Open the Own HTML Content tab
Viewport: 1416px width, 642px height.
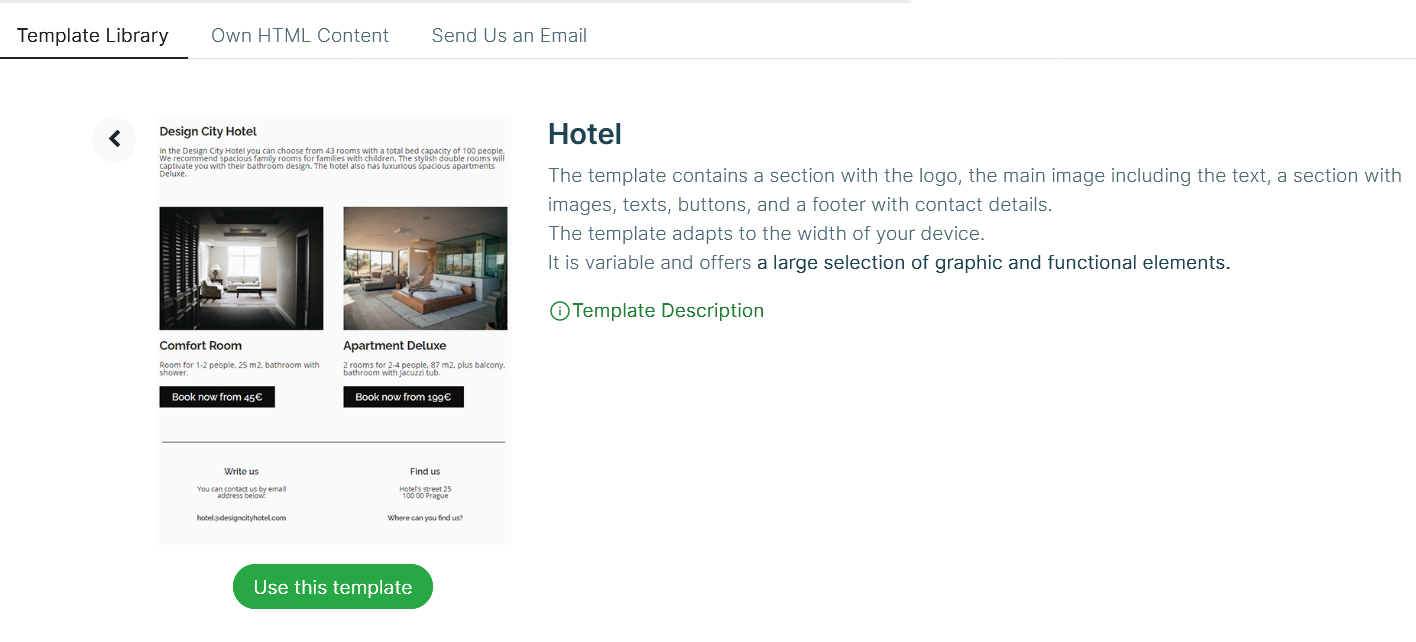pos(300,36)
